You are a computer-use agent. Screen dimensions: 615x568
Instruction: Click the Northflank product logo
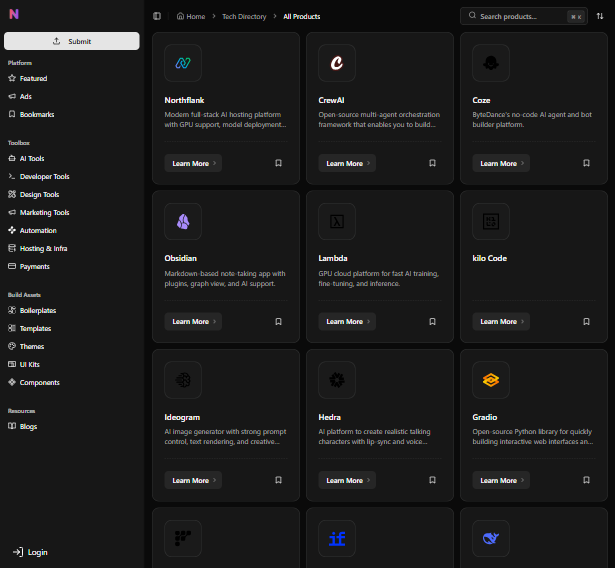click(183, 63)
